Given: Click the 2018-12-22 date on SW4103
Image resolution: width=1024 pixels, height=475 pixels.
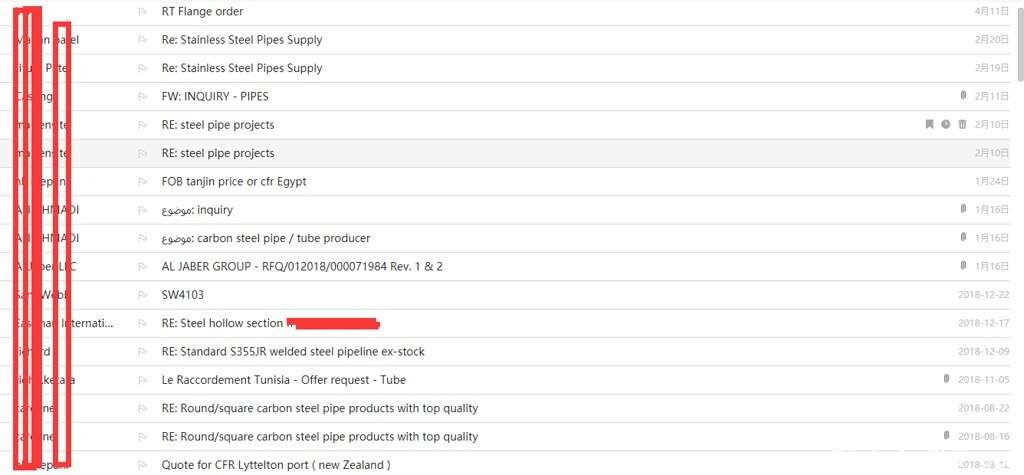Looking at the screenshot, I should coord(984,295).
